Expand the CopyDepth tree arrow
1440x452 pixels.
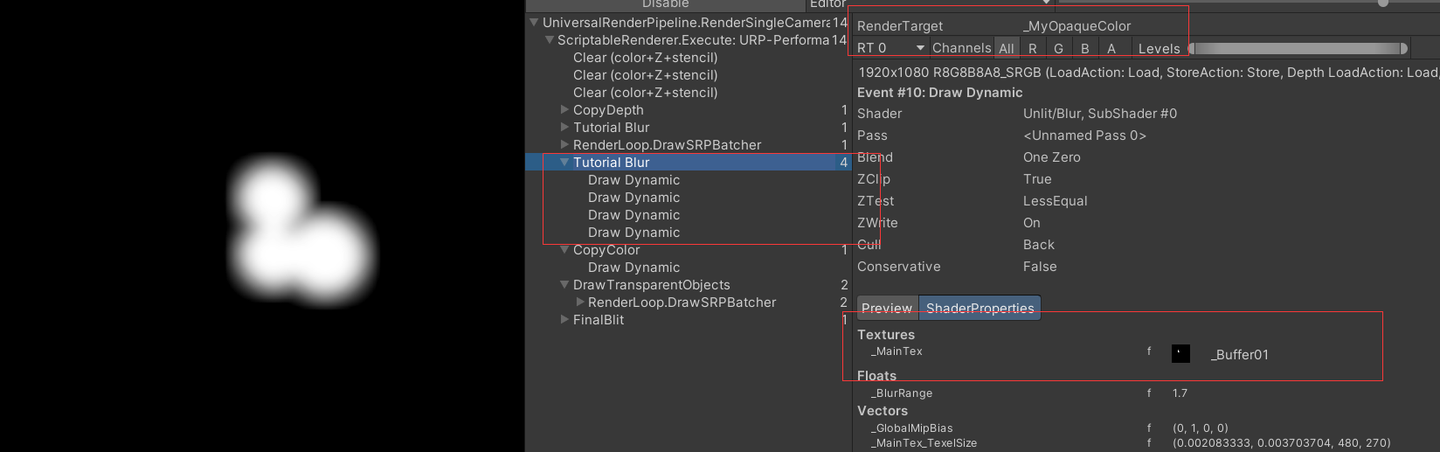(x=565, y=110)
